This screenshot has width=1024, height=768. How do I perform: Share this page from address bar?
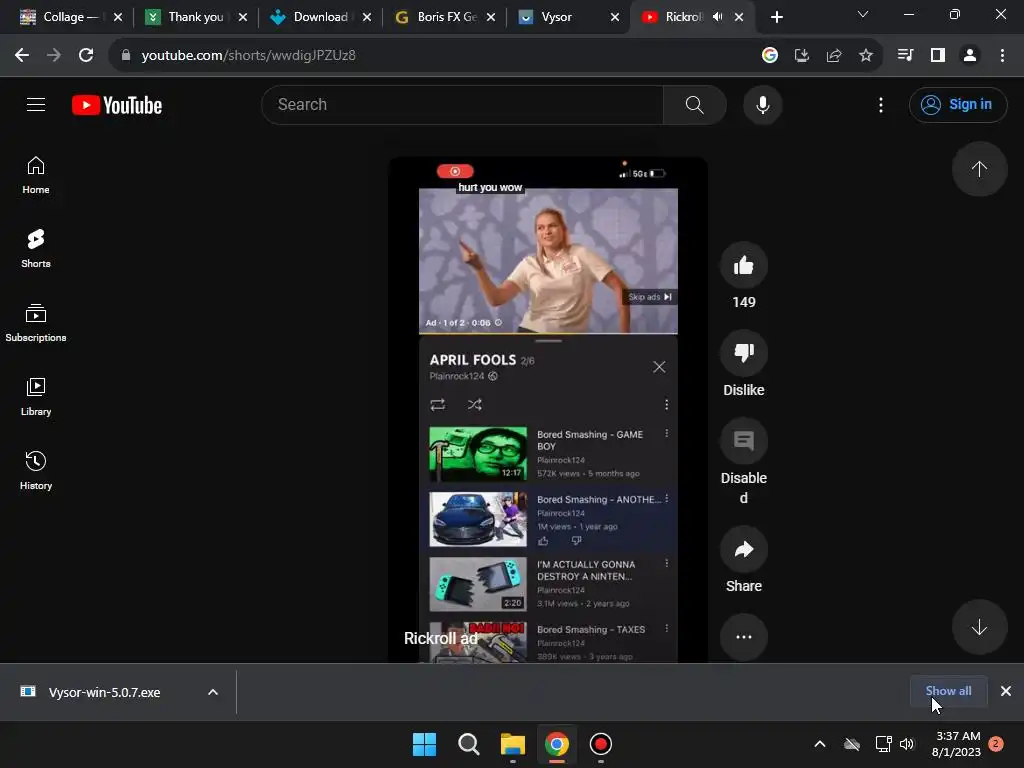tap(833, 56)
